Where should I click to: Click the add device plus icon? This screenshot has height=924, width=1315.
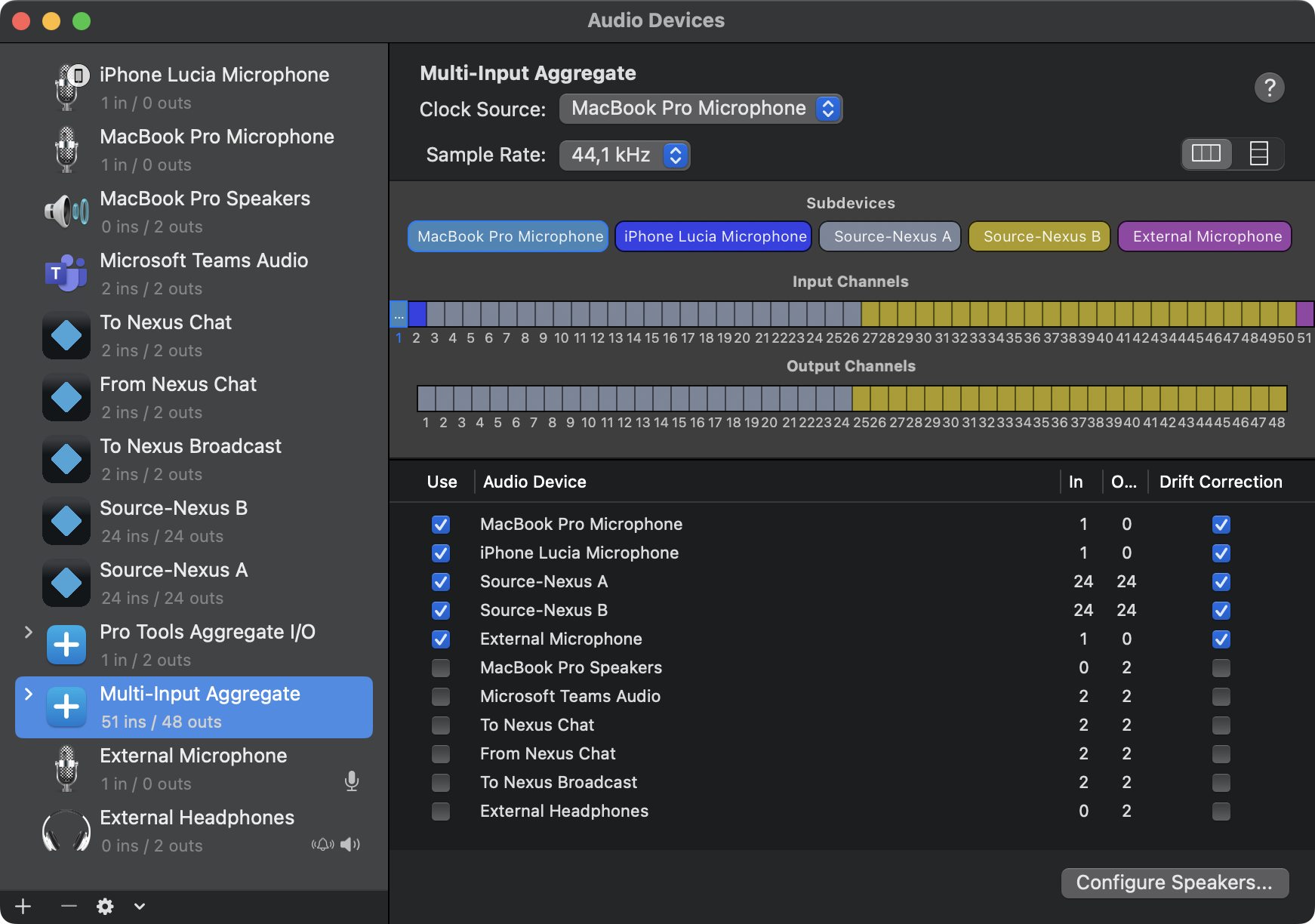(x=23, y=906)
